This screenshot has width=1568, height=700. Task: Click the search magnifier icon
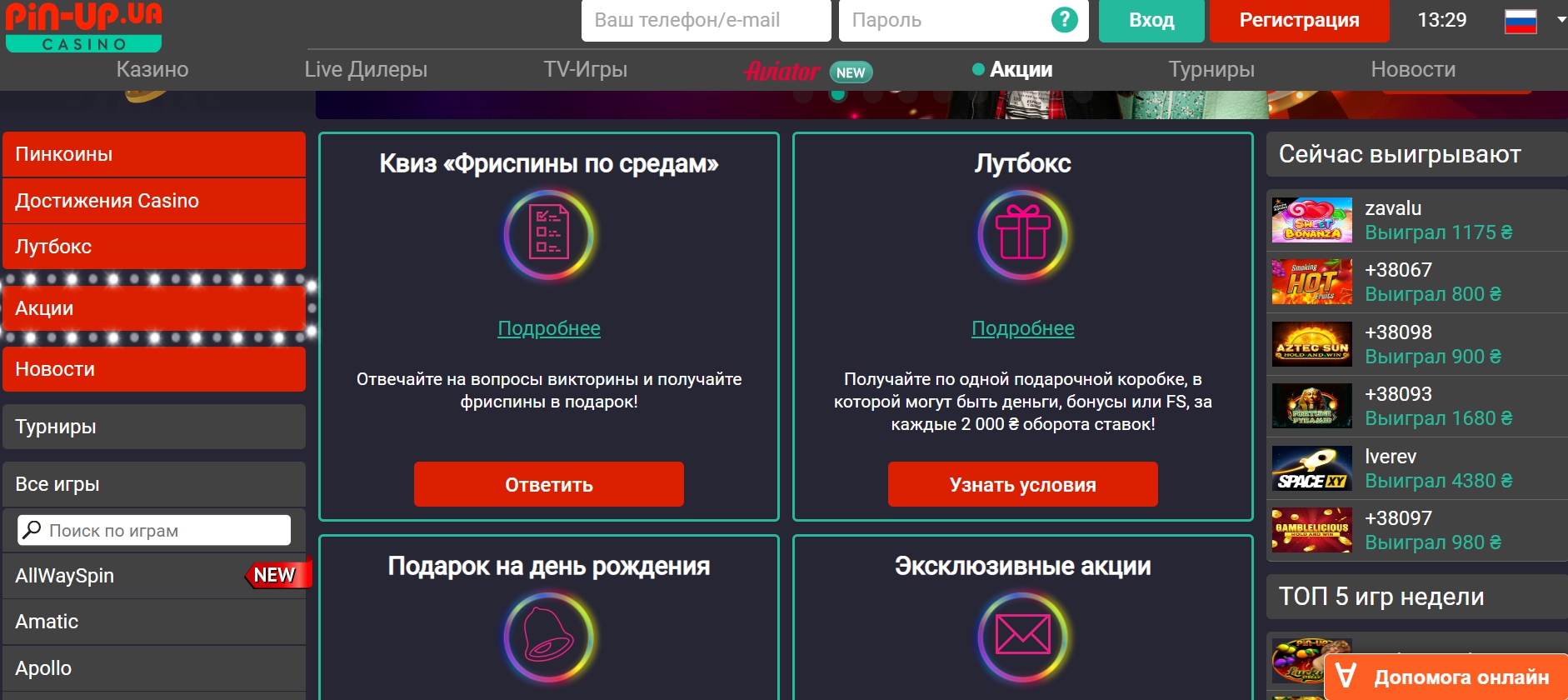32,530
